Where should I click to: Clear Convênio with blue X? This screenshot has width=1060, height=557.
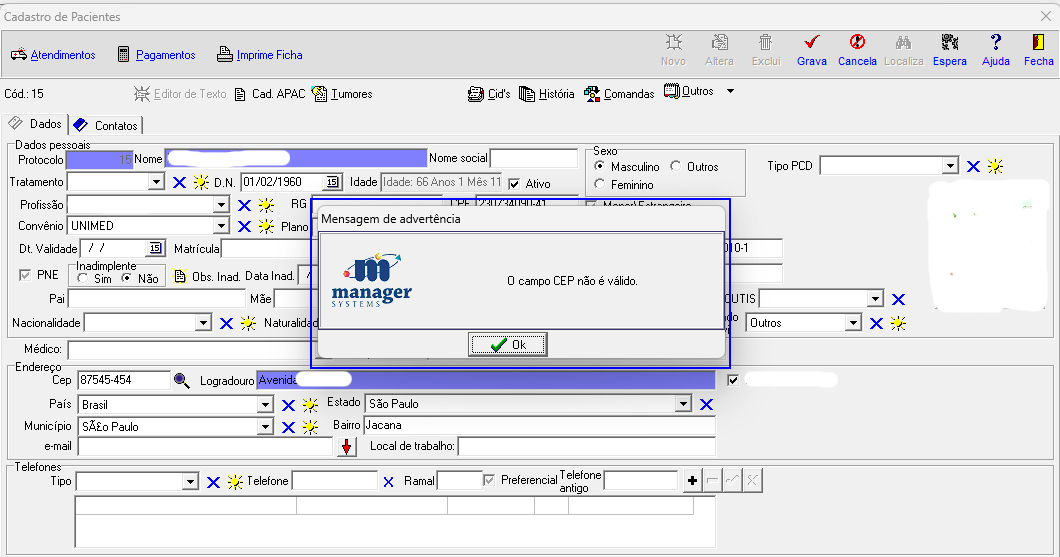click(x=244, y=226)
